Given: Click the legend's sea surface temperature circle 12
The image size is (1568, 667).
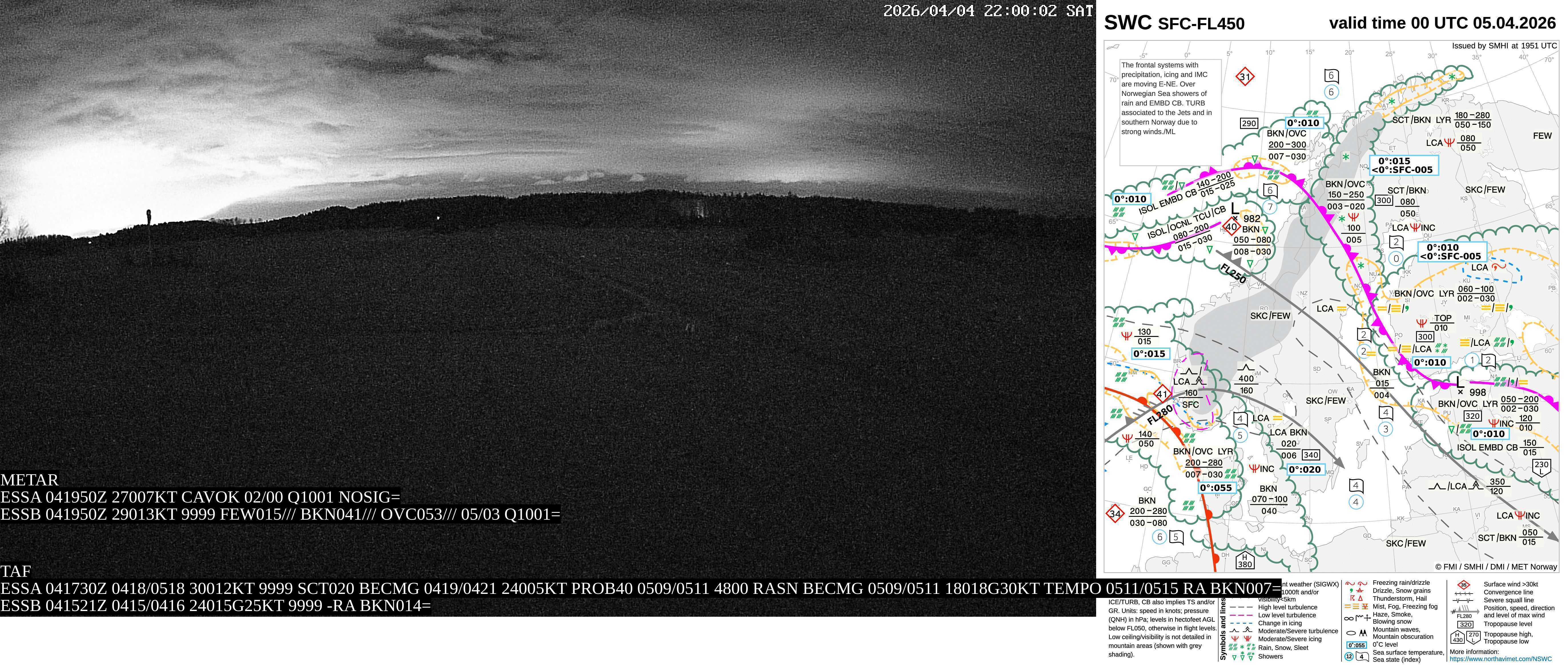Looking at the screenshot, I should point(1349,657).
